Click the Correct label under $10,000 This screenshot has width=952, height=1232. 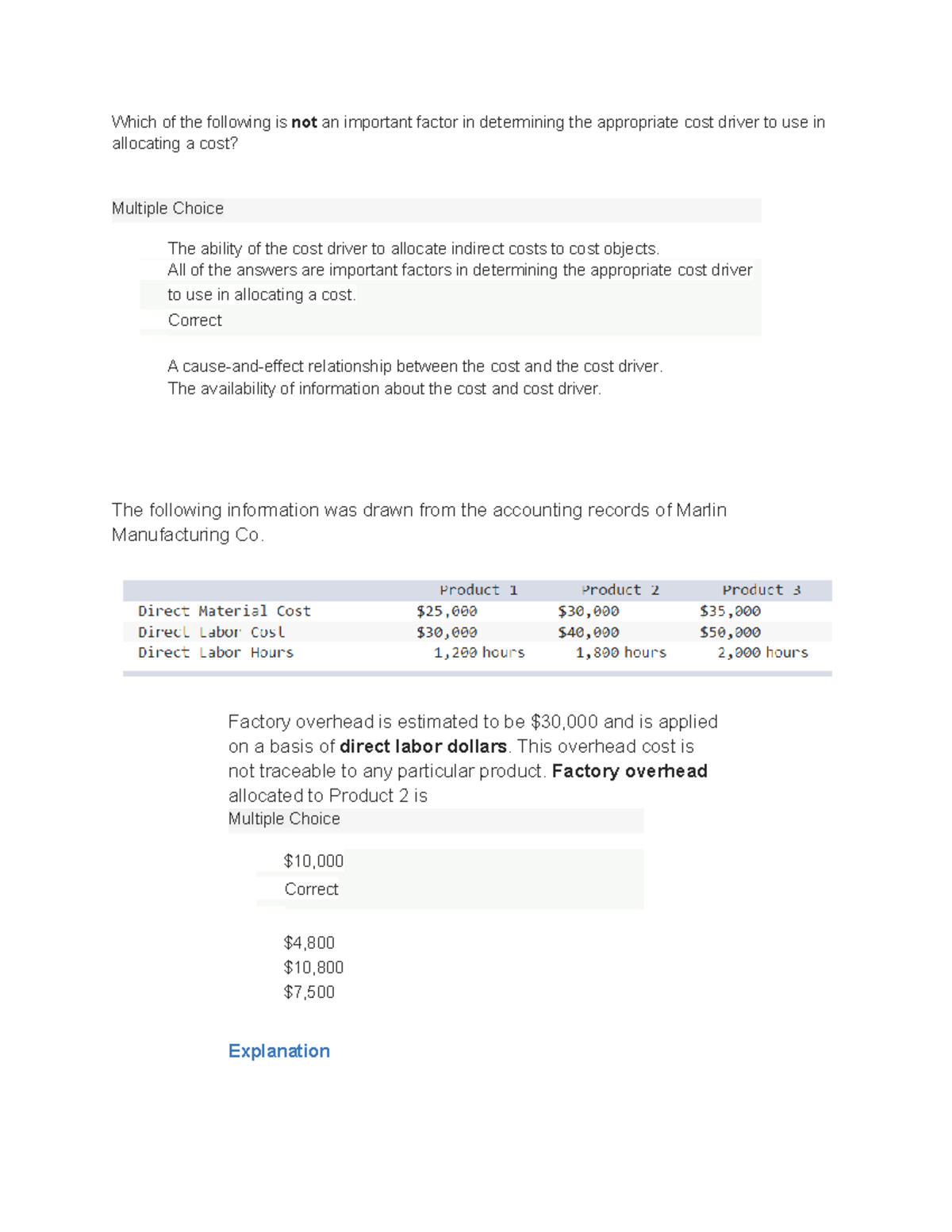click(x=311, y=889)
